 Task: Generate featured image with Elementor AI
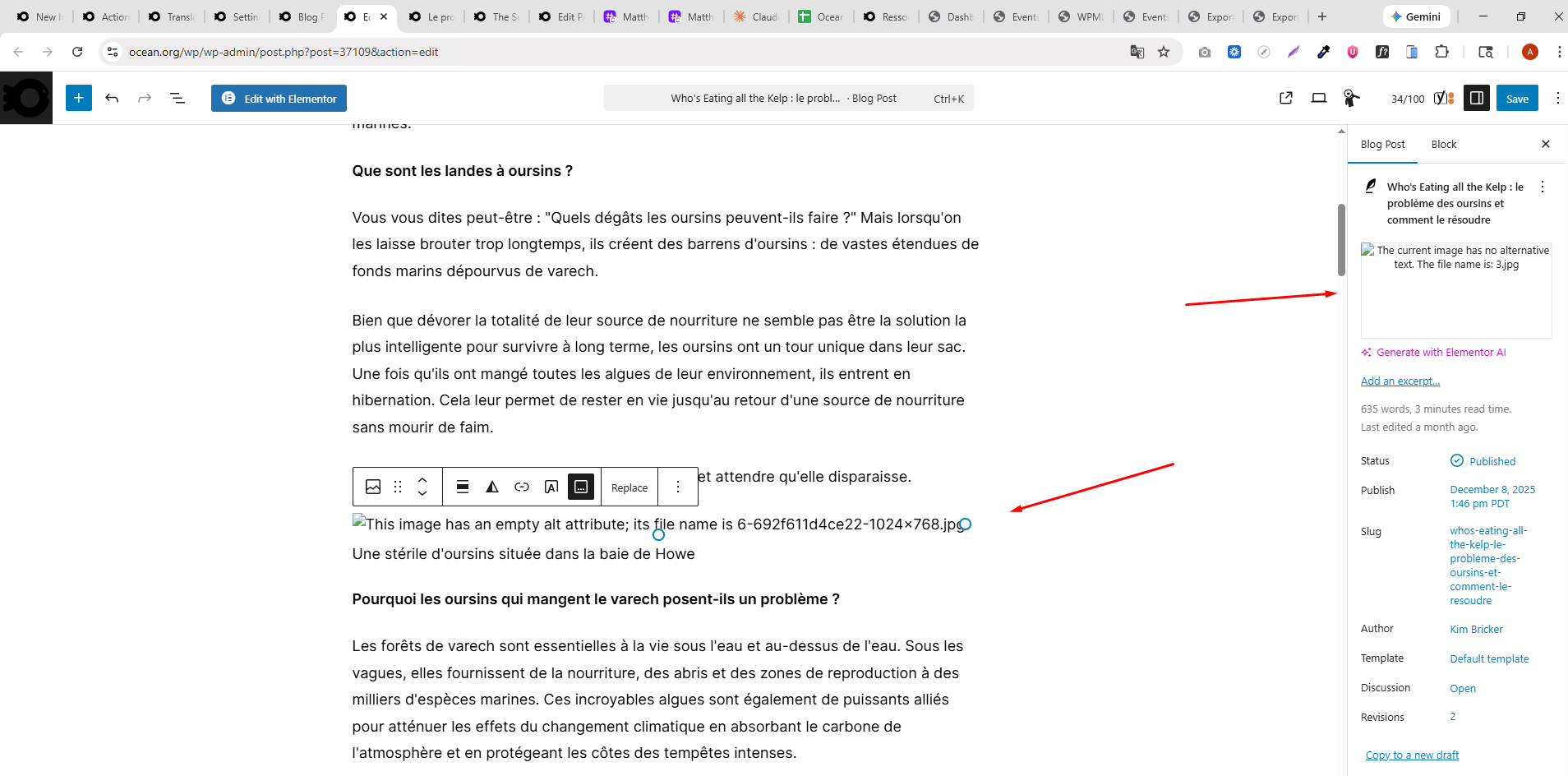pos(1434,353)
